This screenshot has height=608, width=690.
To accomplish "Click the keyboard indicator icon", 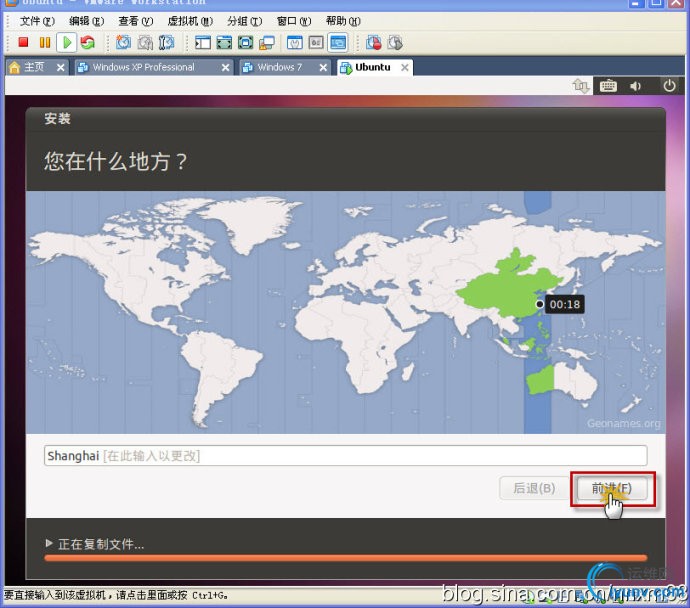I will [x=608, y=86].
